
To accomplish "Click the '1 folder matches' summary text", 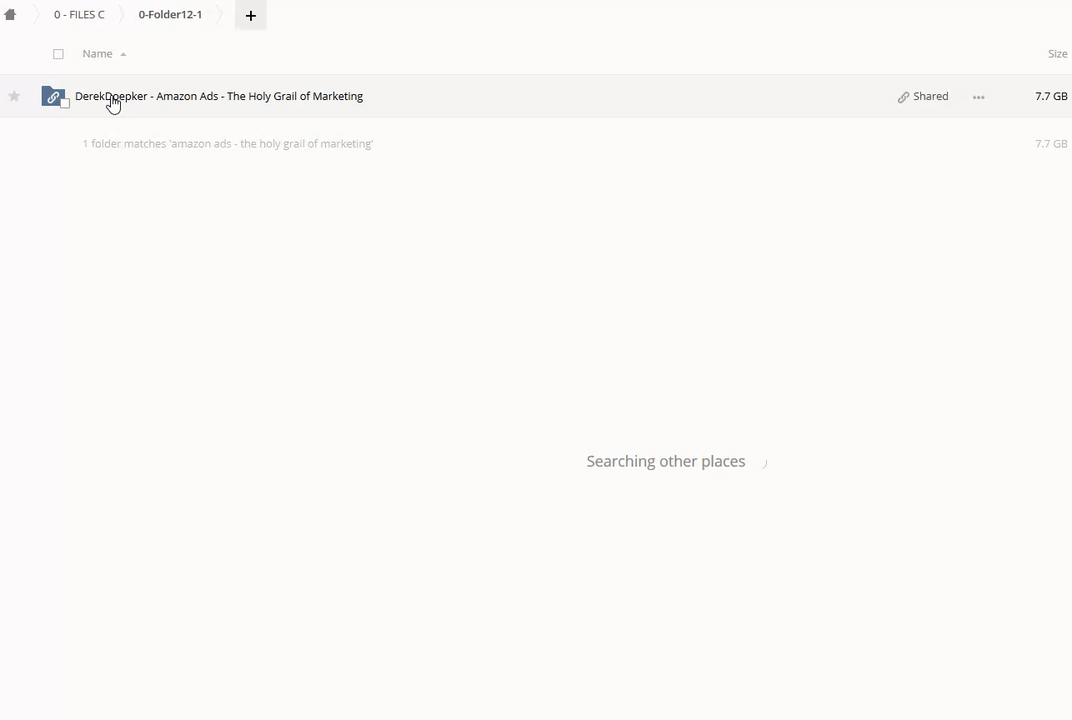I will (227, 144).
